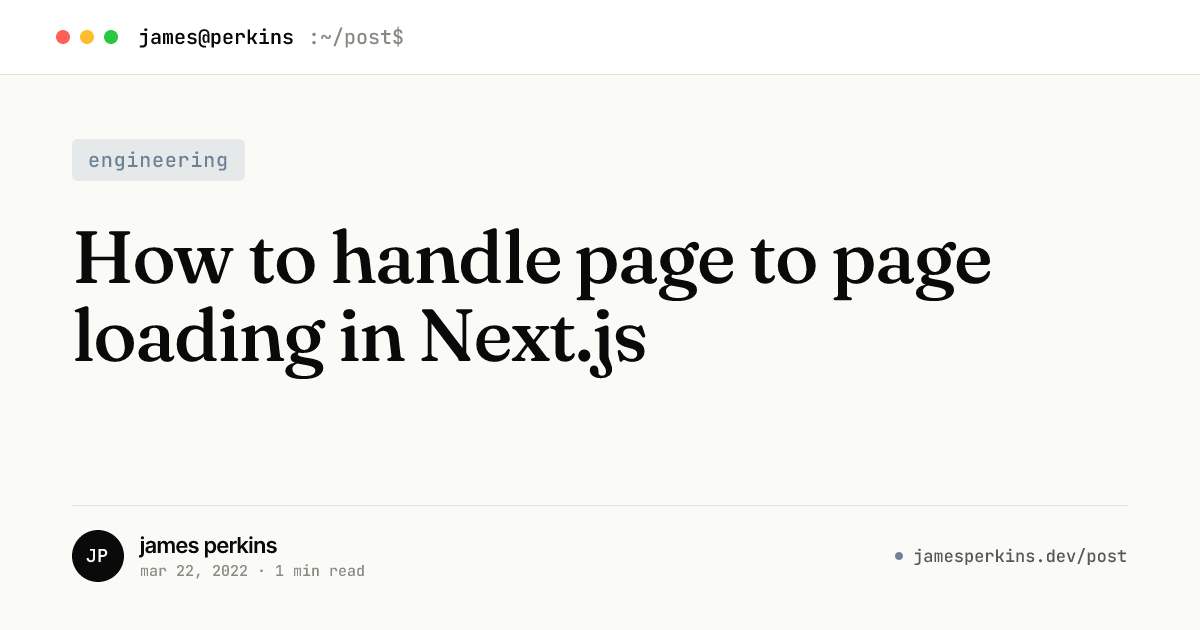Image resolution: width=1200 pixels, height=630 pixels.
Task: Open the engineering category tag
Action: click(158, 160)
